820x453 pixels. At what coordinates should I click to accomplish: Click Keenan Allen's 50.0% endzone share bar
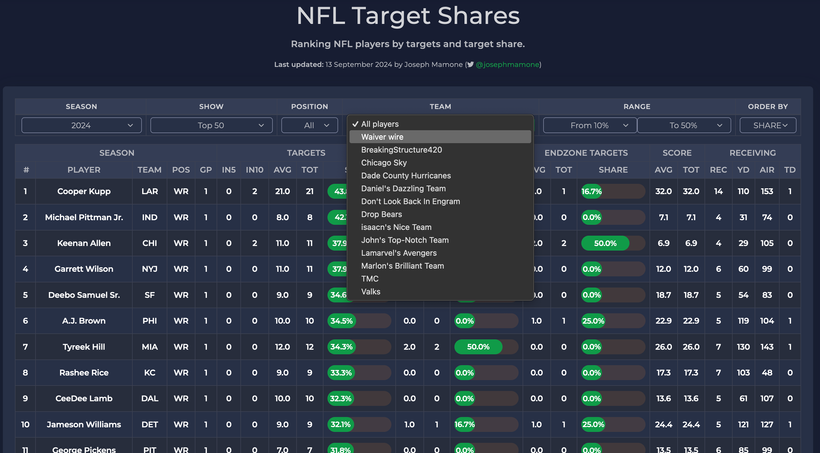coord(613,243)
